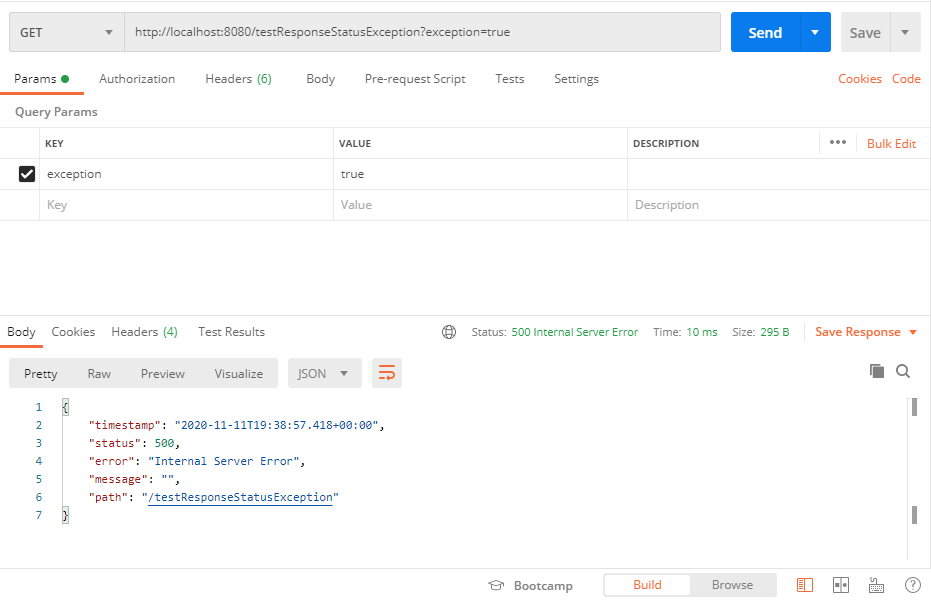Viewport: 931px width, 601px height.
Task: Click the blue Send button
Action: click(x=765, y=32)
